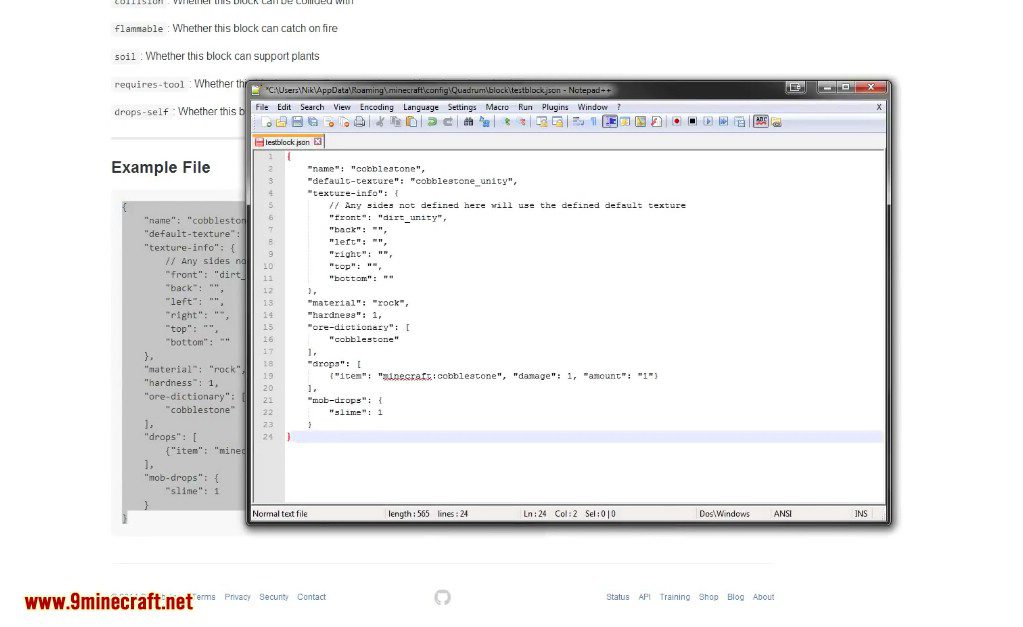Follow the Privacy link in the webpage footer
The height and width of the screenshot is (627, 1023).
point(237,597)
